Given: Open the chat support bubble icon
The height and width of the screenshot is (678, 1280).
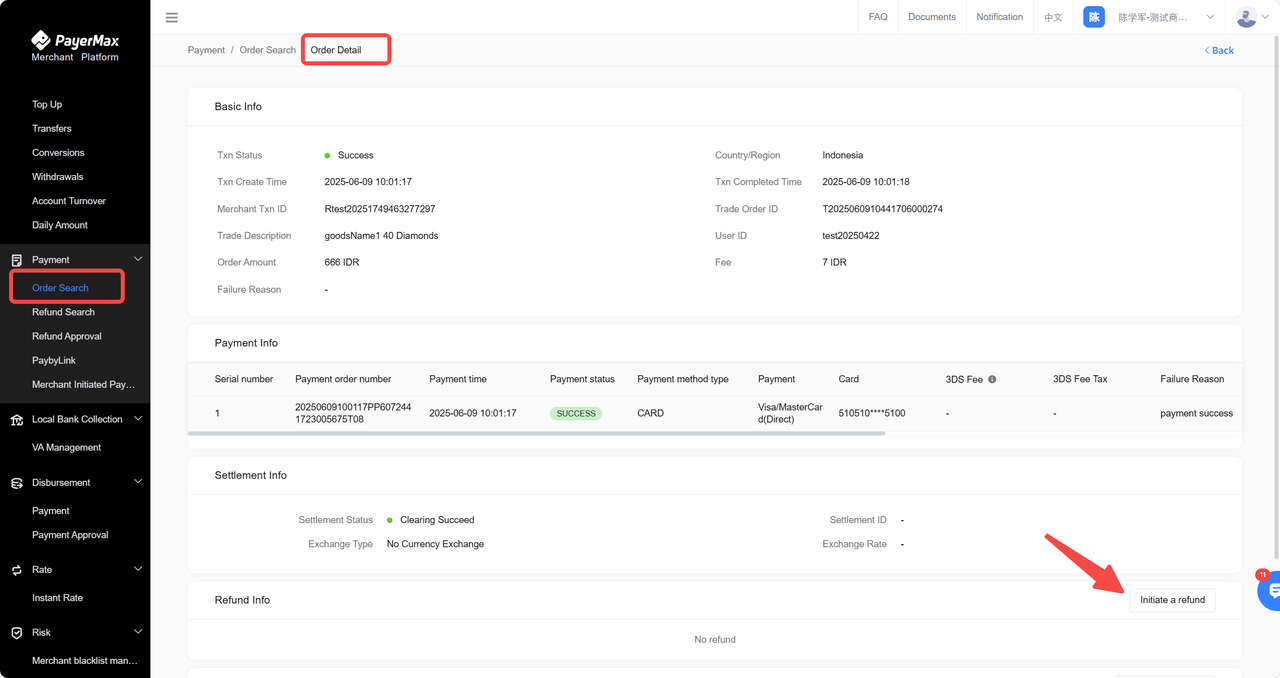Looking at the screenshot, I should pos(1271,590).
